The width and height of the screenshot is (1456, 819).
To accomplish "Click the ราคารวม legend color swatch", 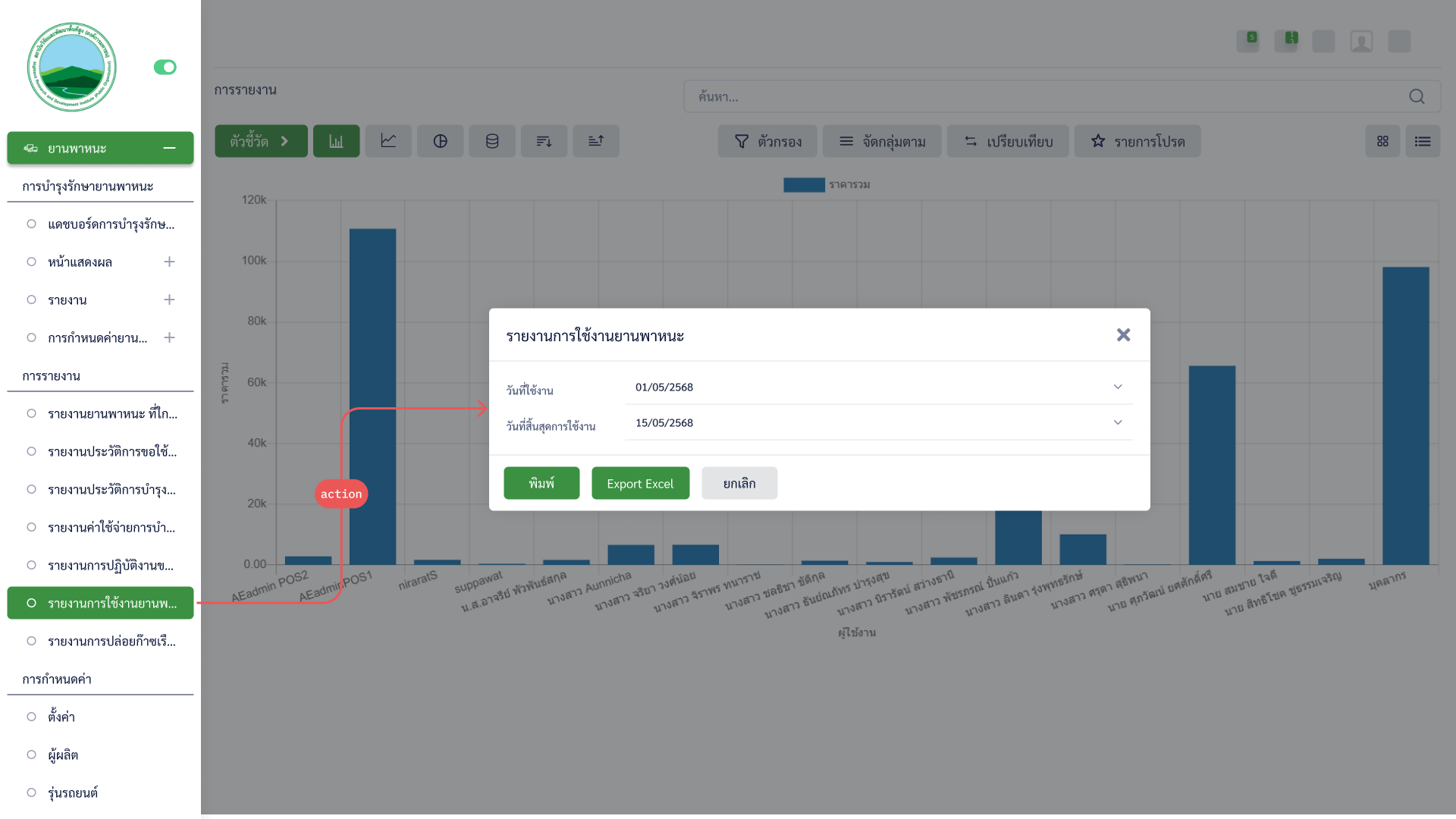I will (804, 185).
